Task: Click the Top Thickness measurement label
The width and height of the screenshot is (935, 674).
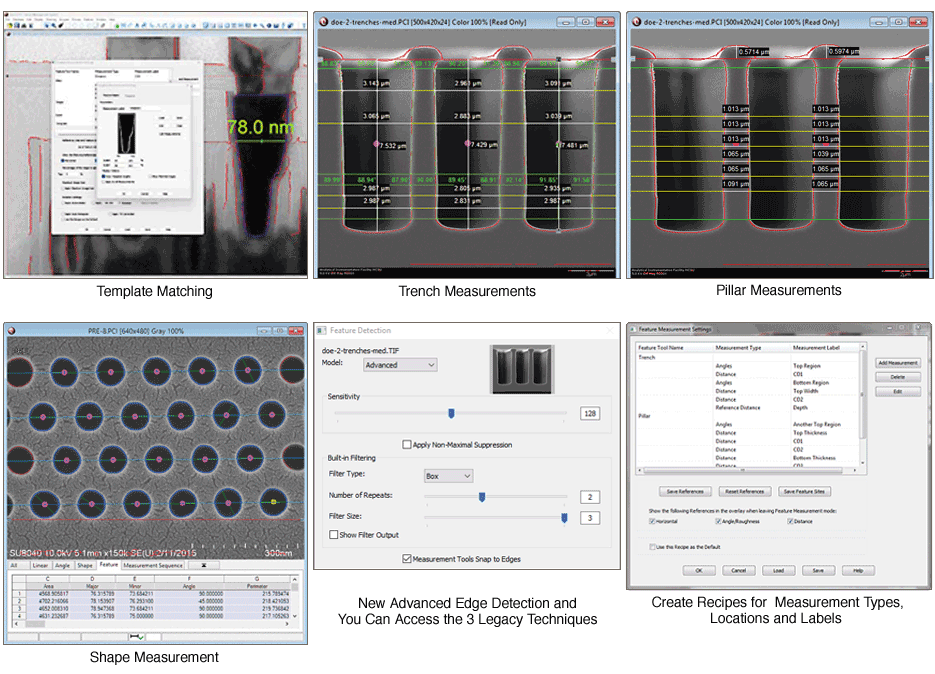Action: 810,432
